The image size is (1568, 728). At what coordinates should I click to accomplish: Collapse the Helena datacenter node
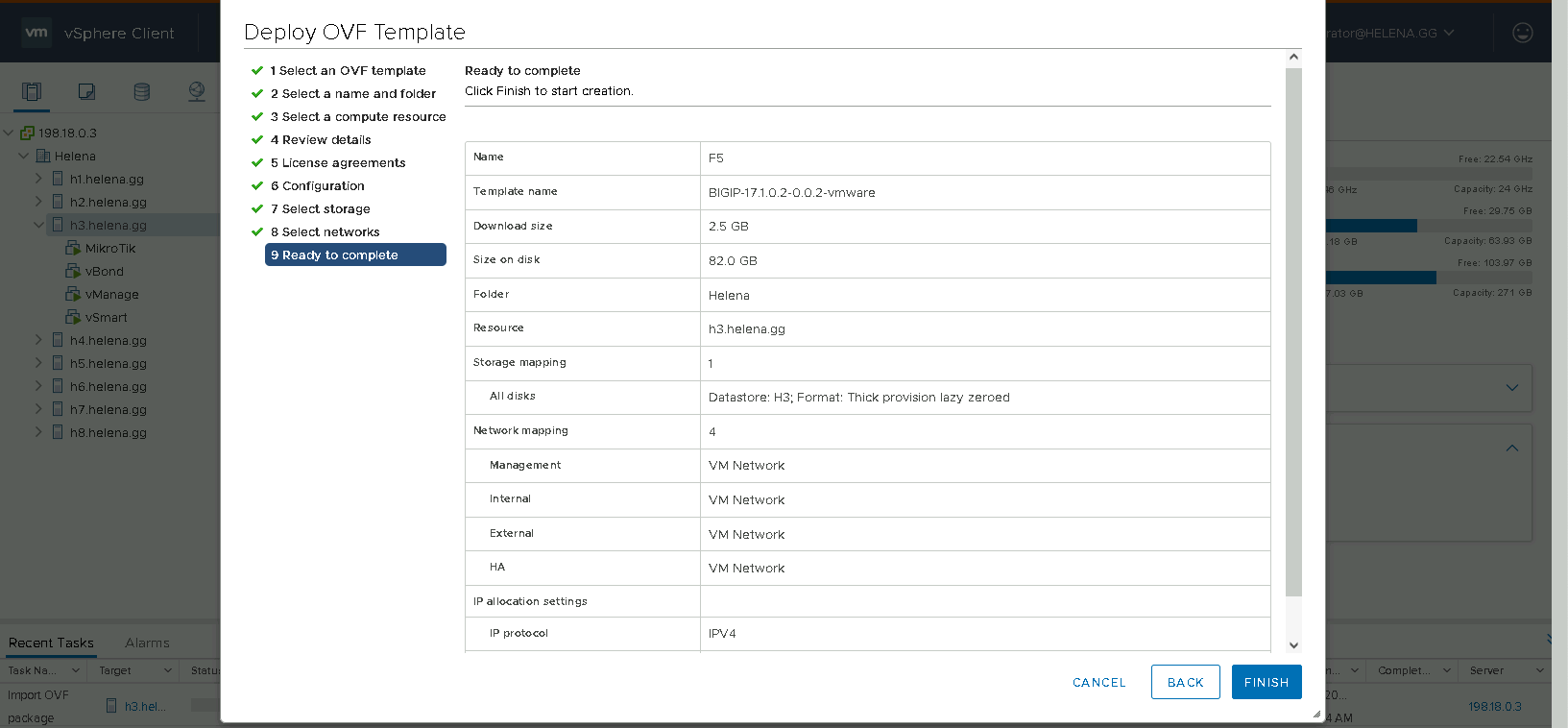(x=23, y=156)
